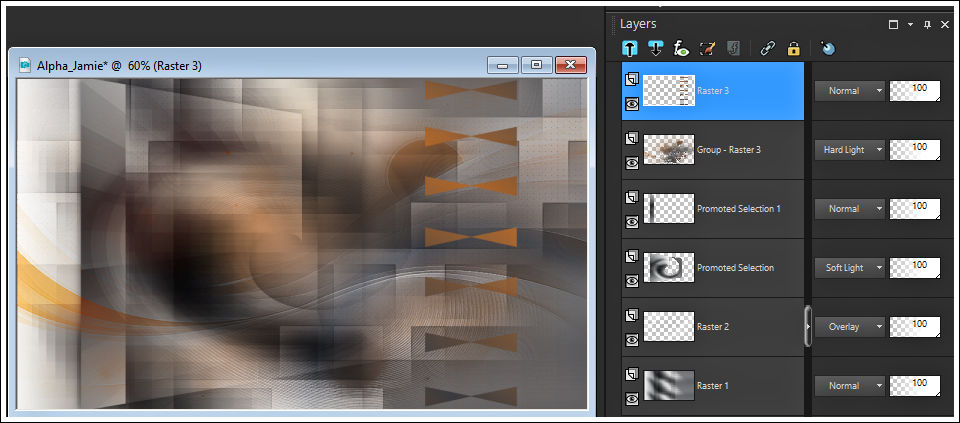Click layer type icon of Promoted Selection 1
Screen dimensions: 960x423
pos(632,197)
